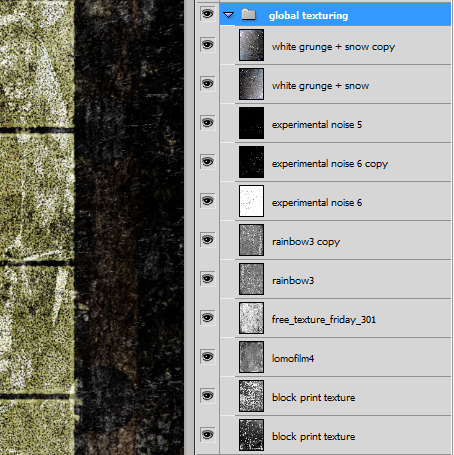Viewport: 454px width, 455px height.
Task: Select the global texturing group name
Action: pos(308,15)
